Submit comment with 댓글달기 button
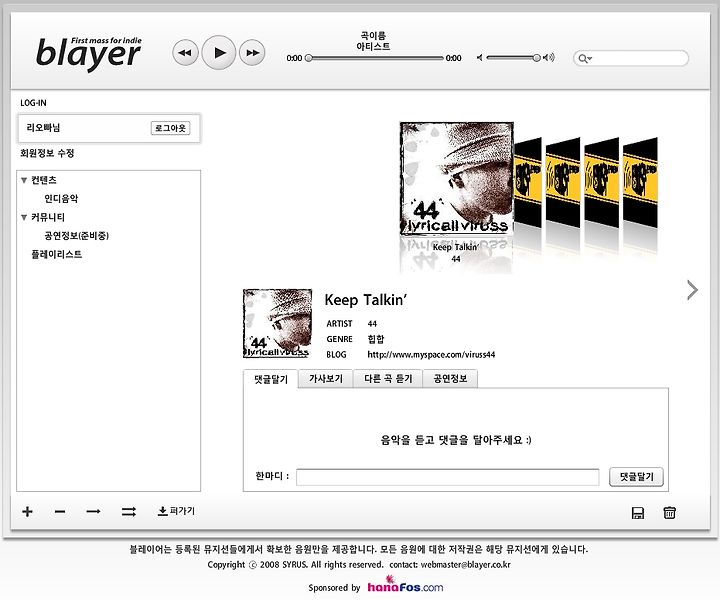 [x=636, y=477]
